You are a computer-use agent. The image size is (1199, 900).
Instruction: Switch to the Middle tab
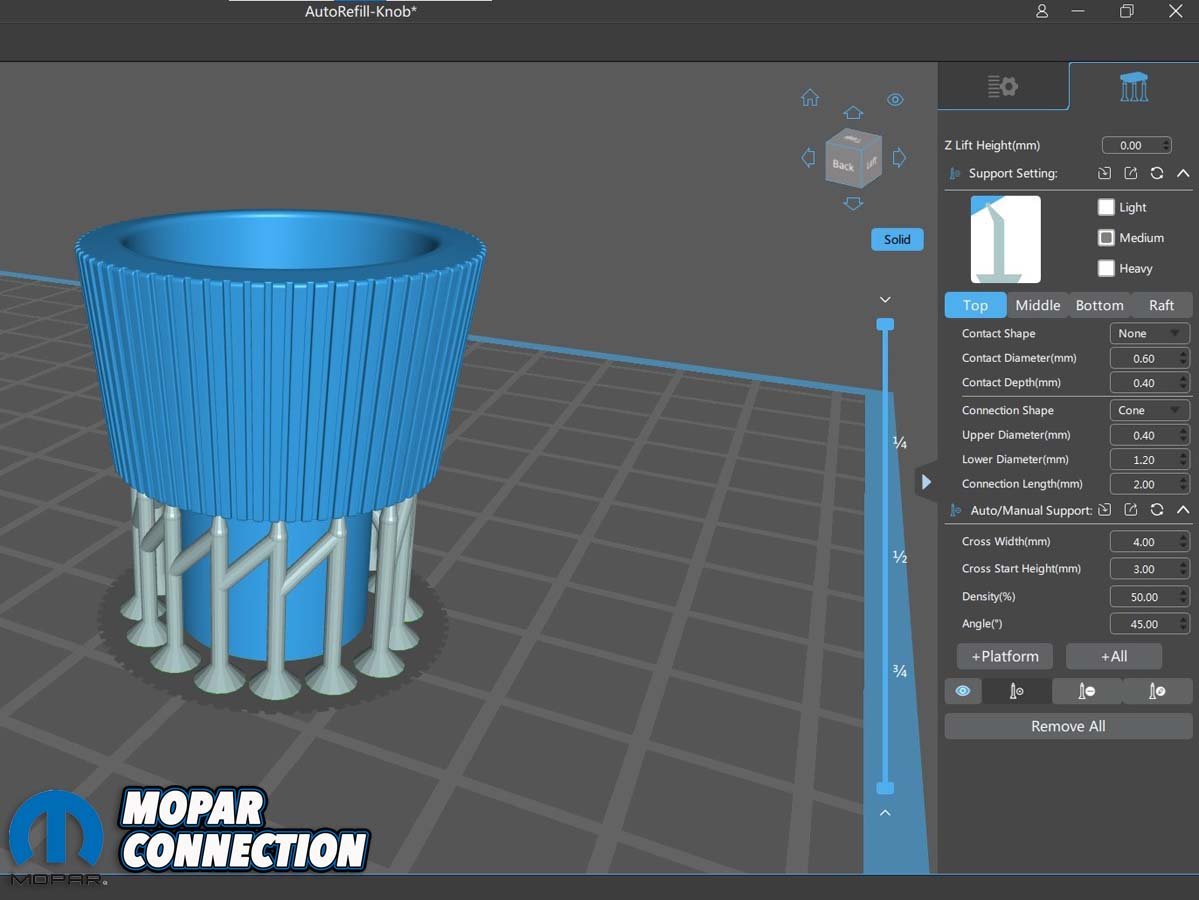[1037, 305]
